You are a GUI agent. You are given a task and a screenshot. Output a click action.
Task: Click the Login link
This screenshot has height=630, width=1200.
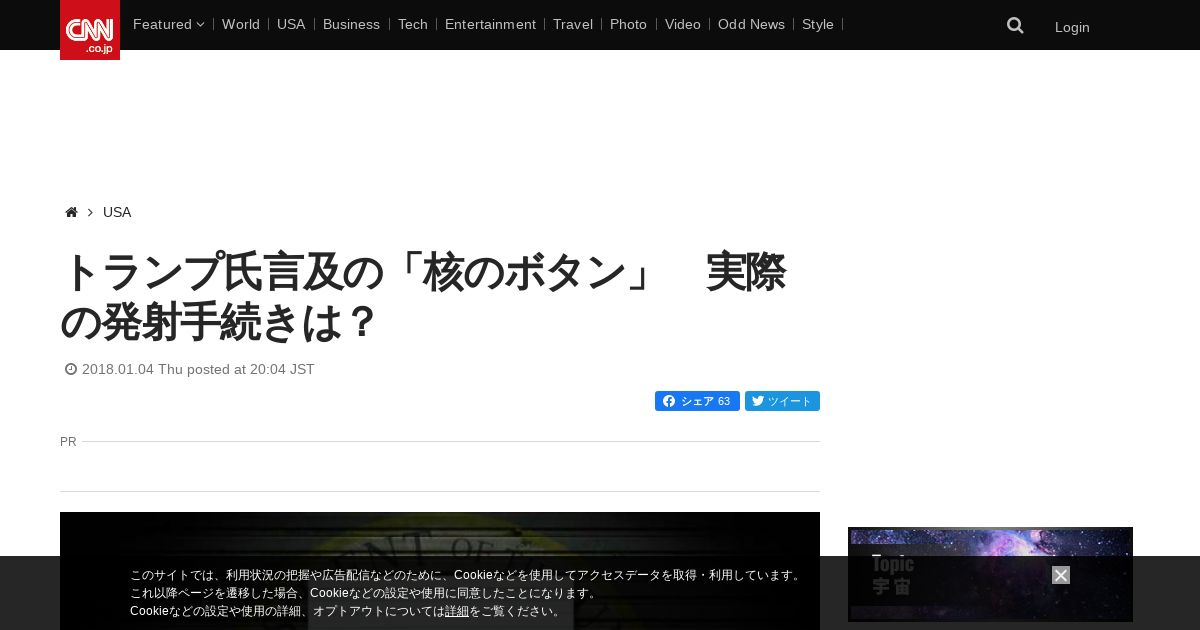pos(1072,27)
